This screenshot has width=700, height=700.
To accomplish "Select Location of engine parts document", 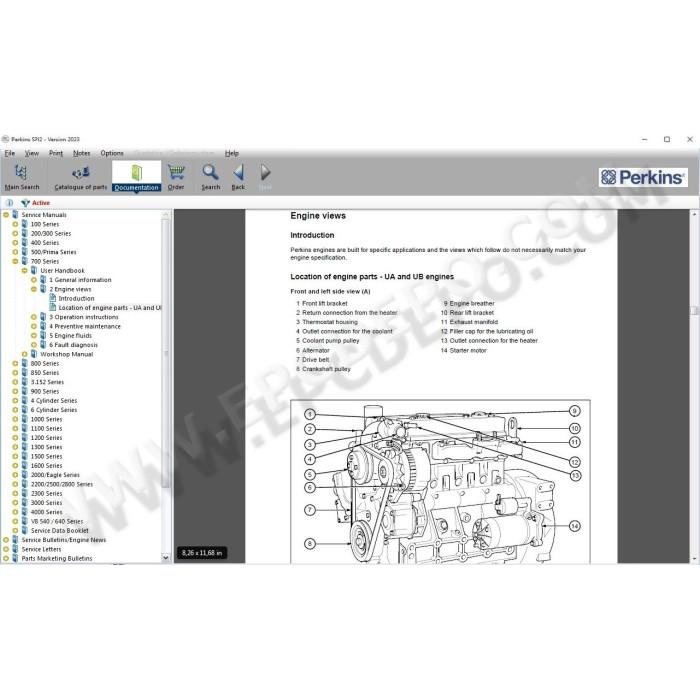I will 109,308.
